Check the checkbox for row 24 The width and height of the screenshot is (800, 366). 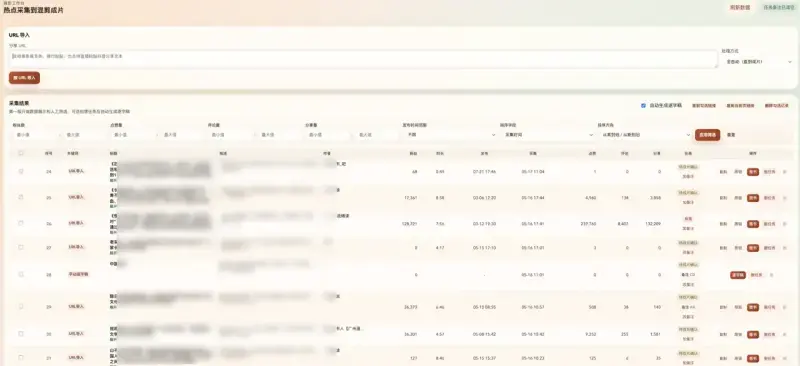click(21, 171)
